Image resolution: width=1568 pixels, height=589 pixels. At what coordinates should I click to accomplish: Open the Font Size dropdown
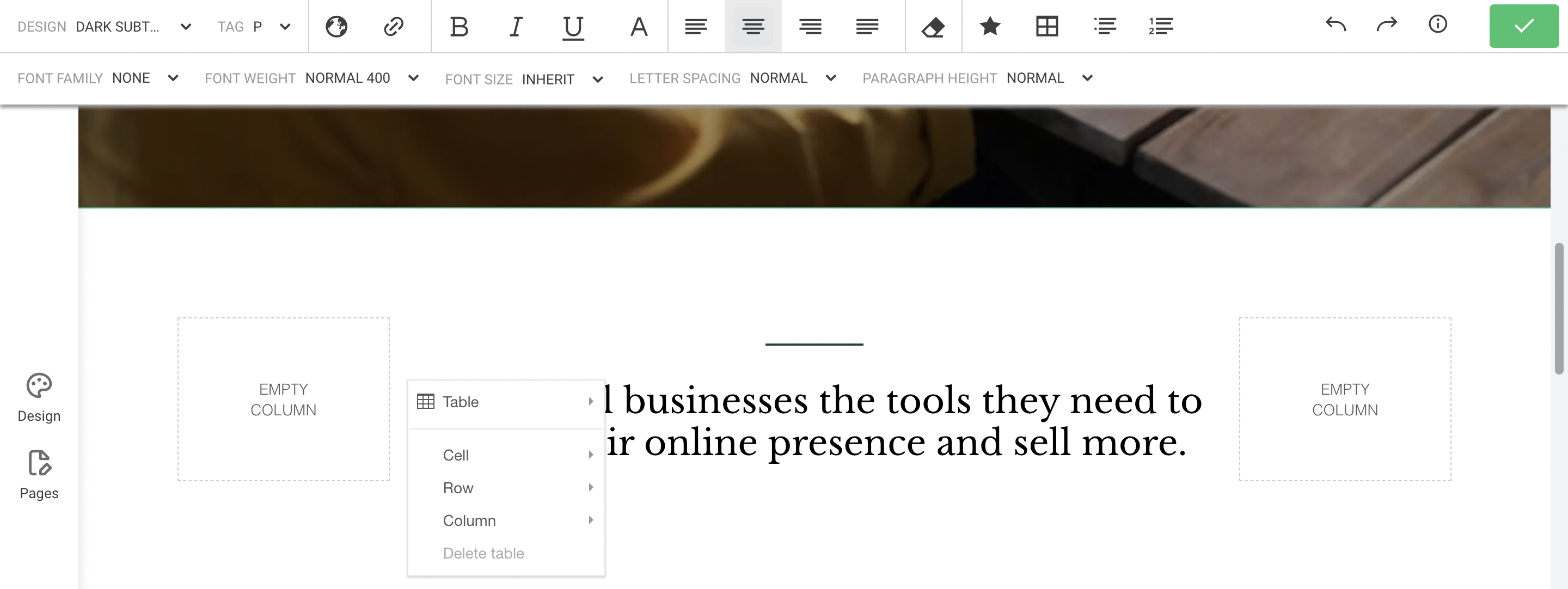[x=524, y=79]
